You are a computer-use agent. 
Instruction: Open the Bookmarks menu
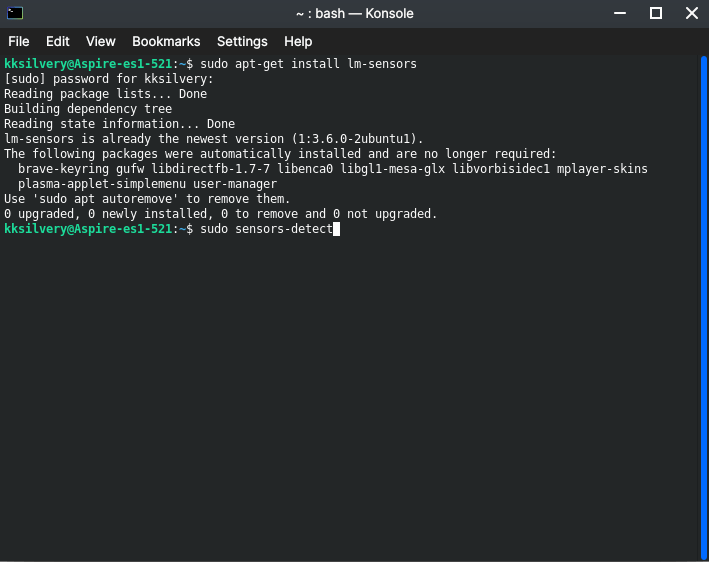(x=166, y=42)
